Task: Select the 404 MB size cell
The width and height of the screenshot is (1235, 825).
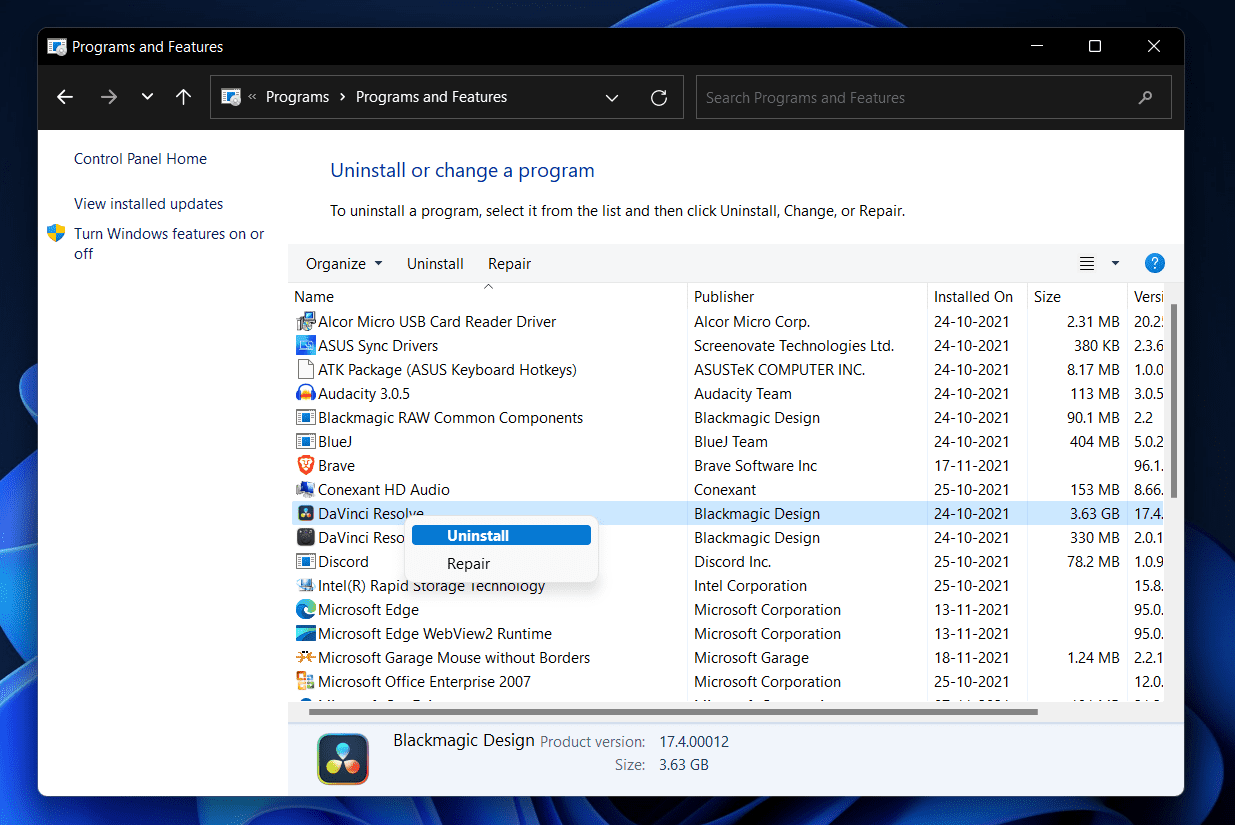Action: 1095,442
